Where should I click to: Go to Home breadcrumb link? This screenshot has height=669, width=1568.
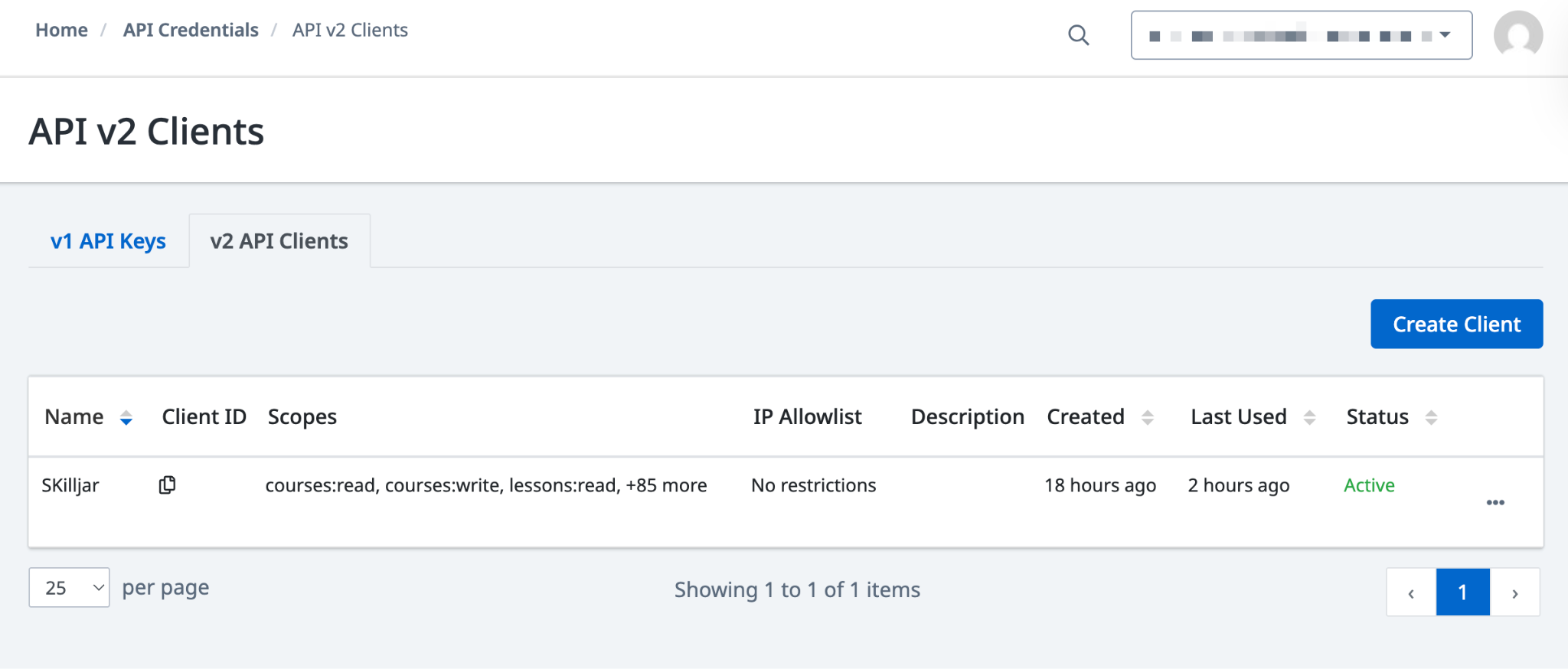coord(61,30)
